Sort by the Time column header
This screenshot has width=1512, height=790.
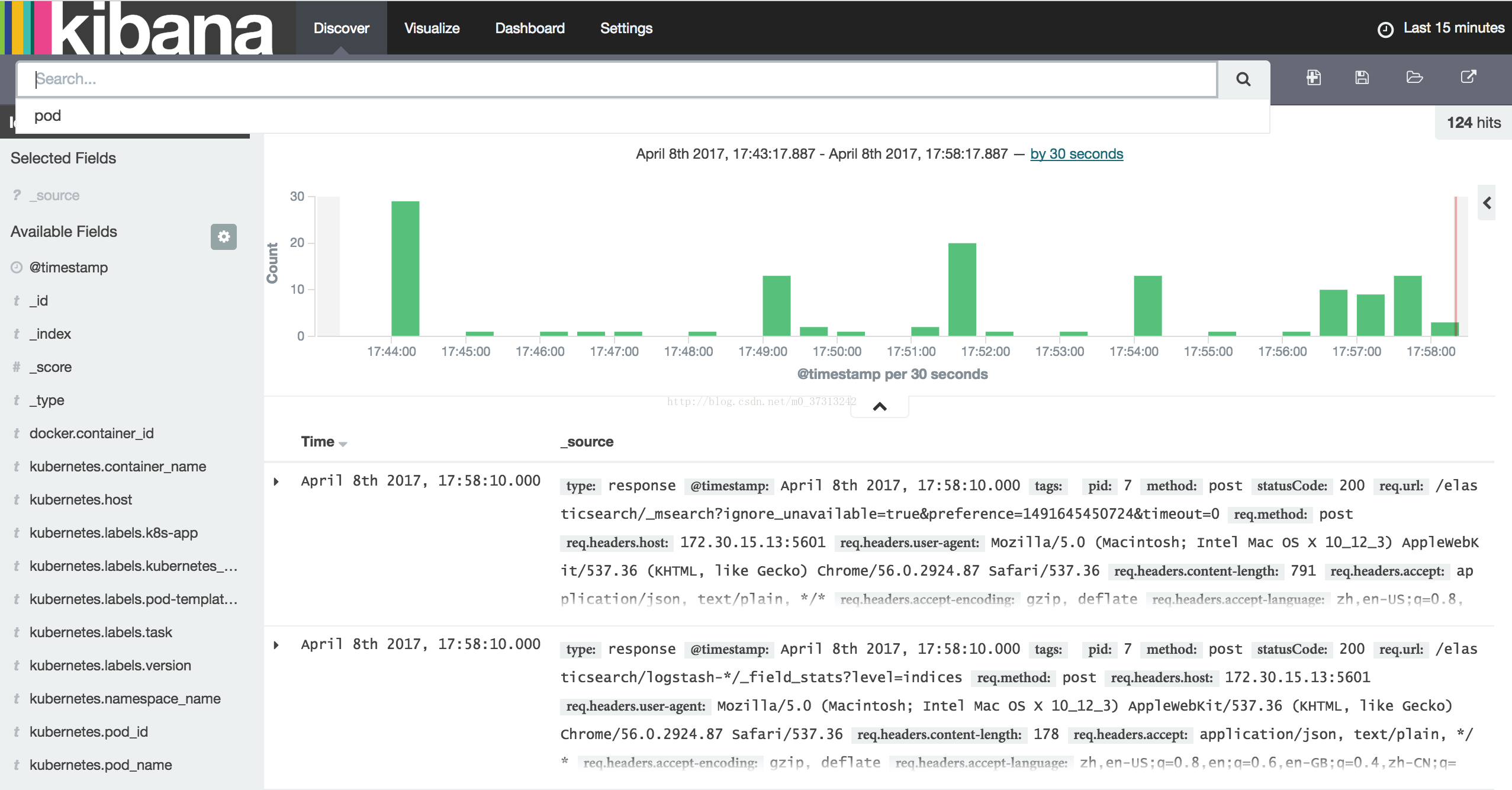pyautogui.click(x=323, y=442)
